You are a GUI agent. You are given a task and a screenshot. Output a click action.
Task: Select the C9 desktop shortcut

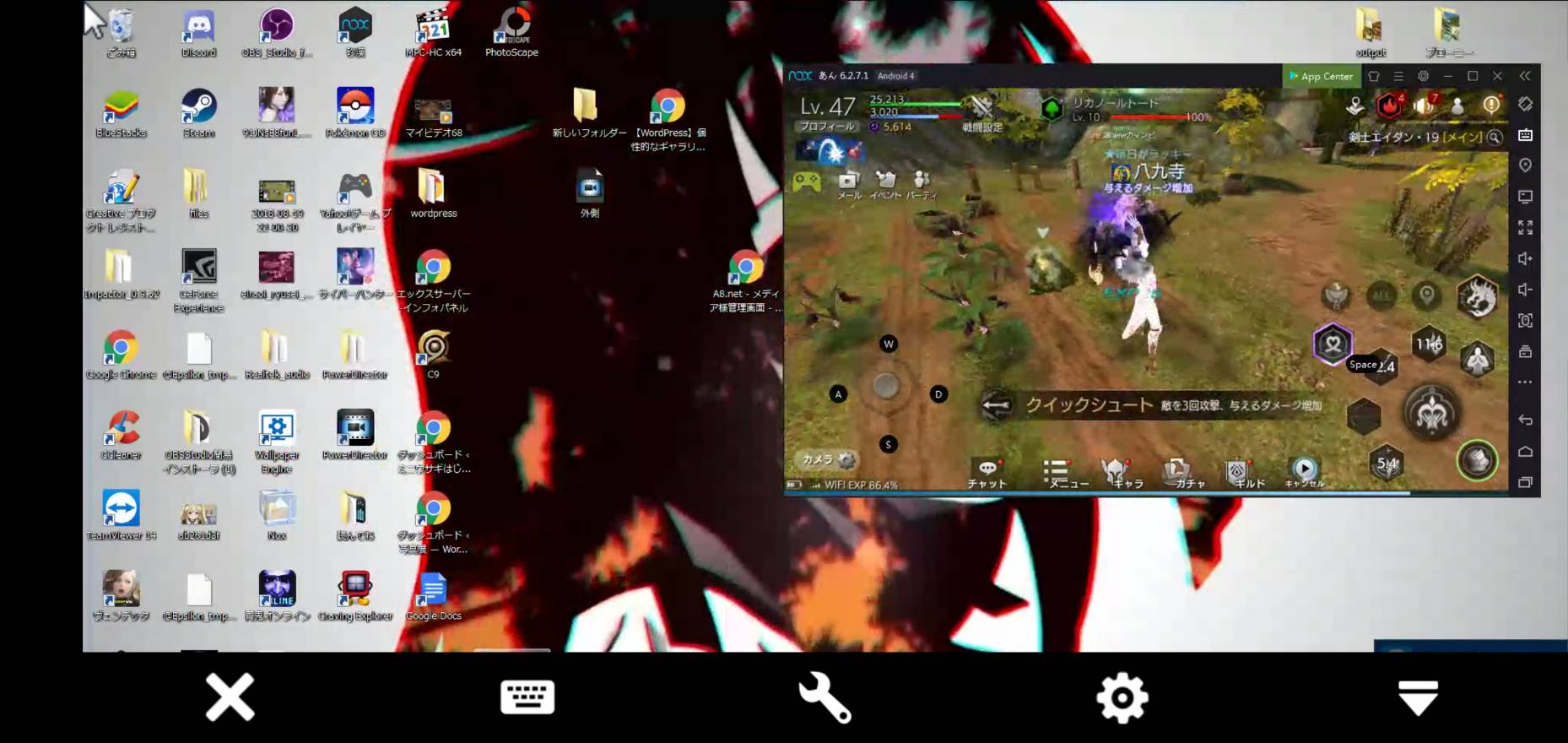pos(433,355)
